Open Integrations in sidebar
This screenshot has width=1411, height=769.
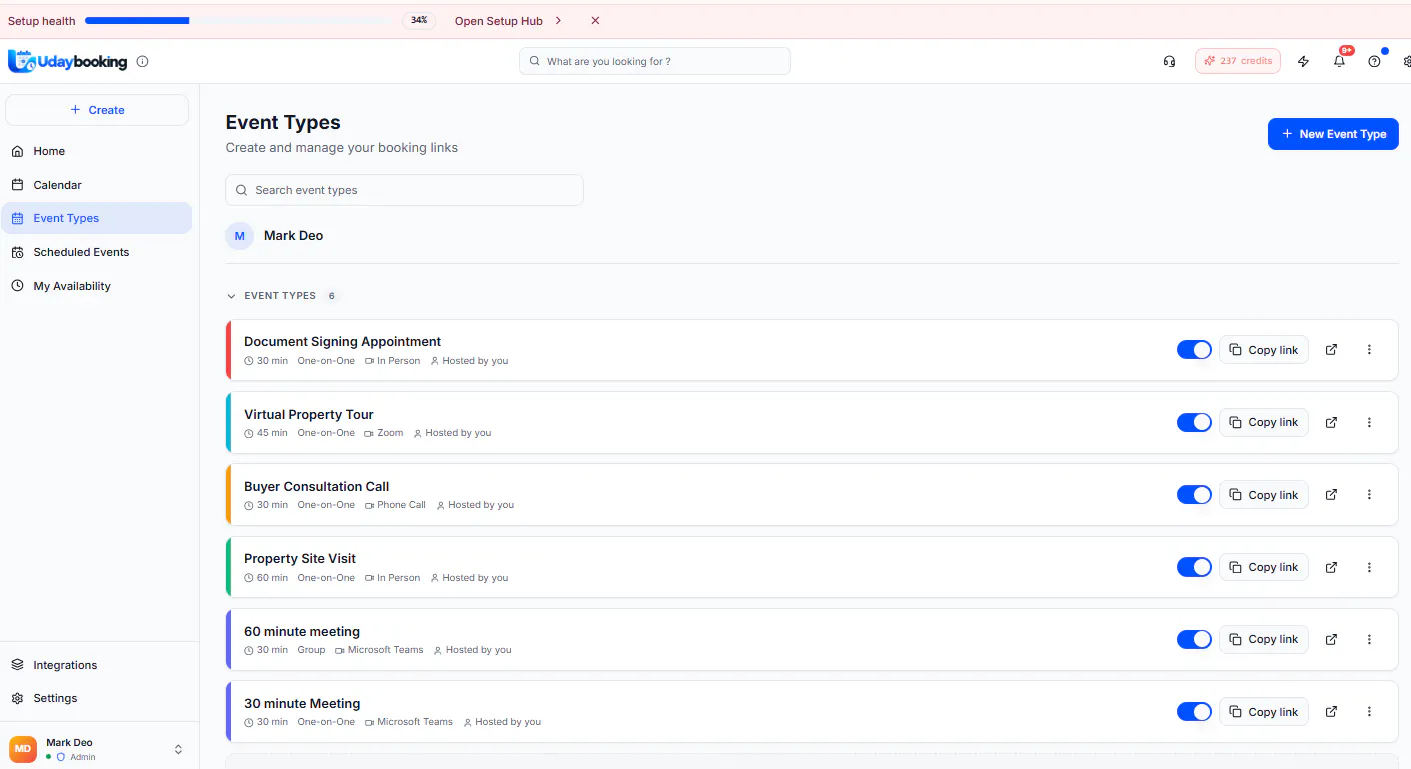coord(96,665)
